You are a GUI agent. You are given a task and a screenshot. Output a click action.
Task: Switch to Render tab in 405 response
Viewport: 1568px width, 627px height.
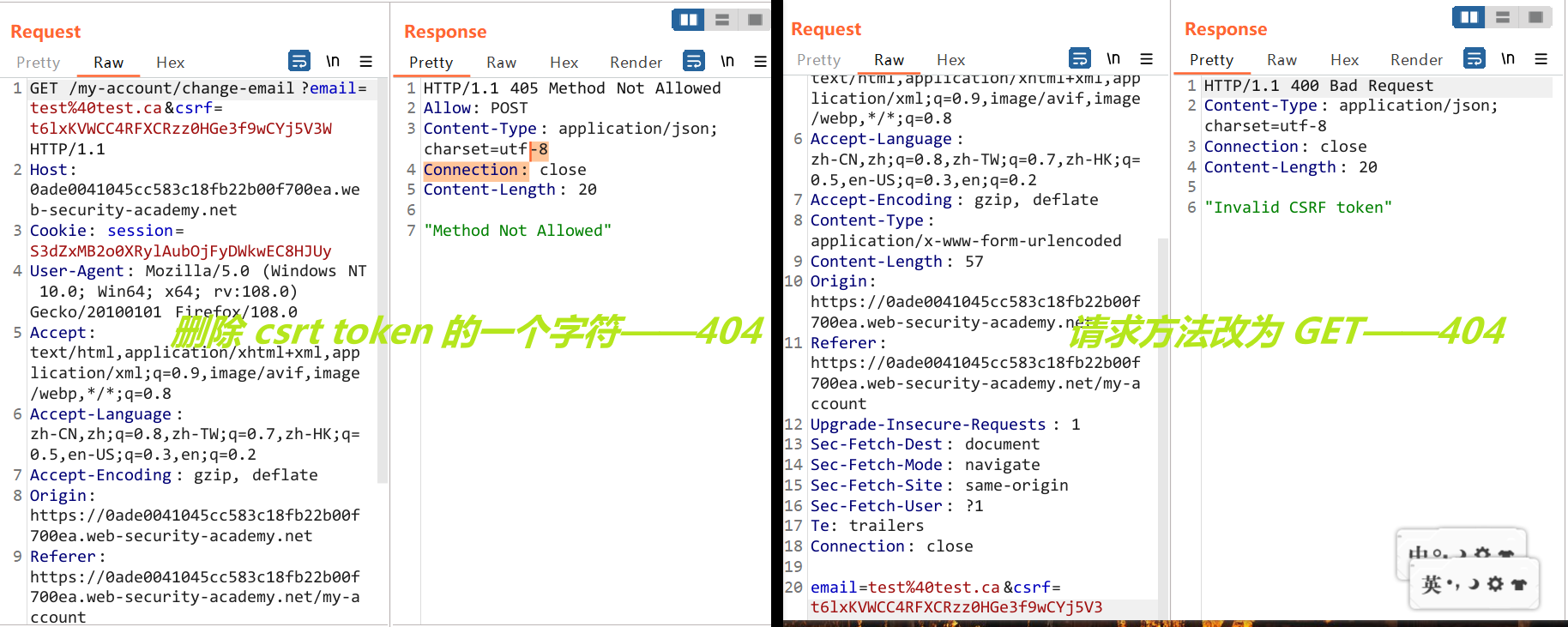pos(636,62)
